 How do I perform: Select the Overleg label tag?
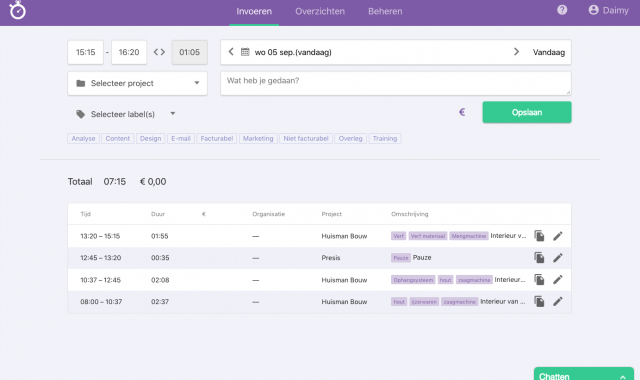[351, 138]
